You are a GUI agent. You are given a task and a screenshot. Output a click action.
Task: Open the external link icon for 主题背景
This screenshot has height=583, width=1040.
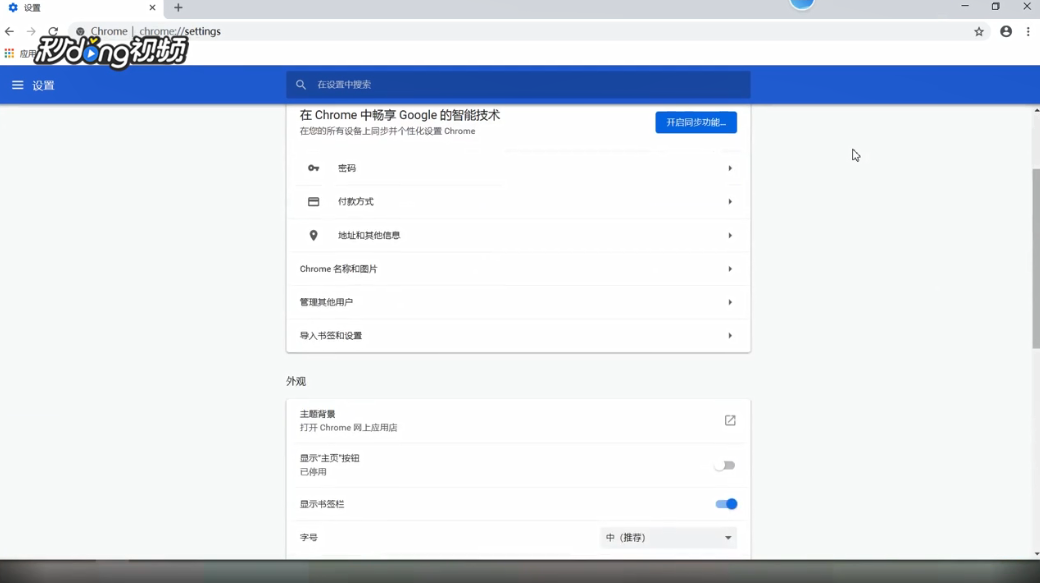730,421
